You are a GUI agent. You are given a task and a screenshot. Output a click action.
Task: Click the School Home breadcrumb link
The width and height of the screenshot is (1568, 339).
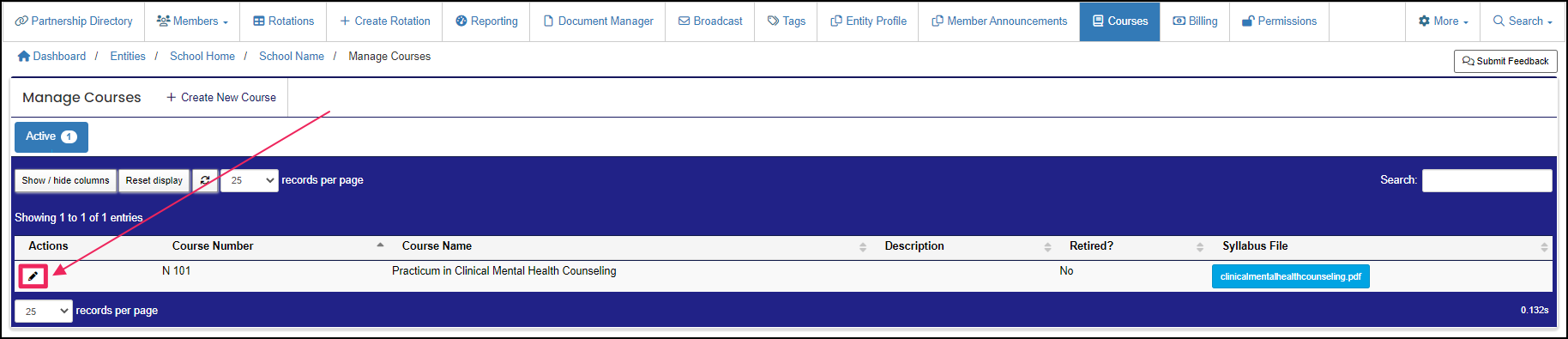tap(202, 56)
